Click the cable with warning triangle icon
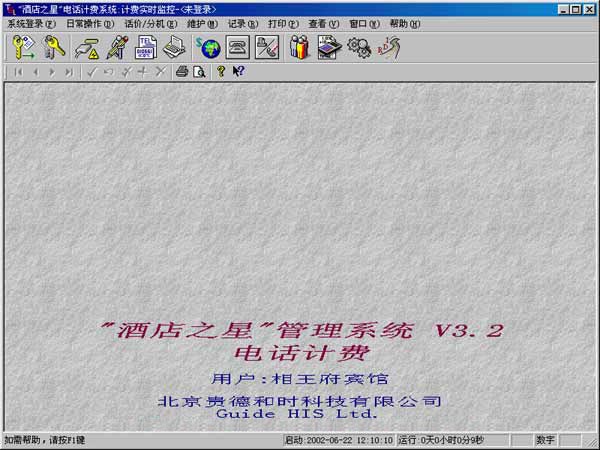The width and height of the screenshot is (600, 450). click(x=87, y=48)
